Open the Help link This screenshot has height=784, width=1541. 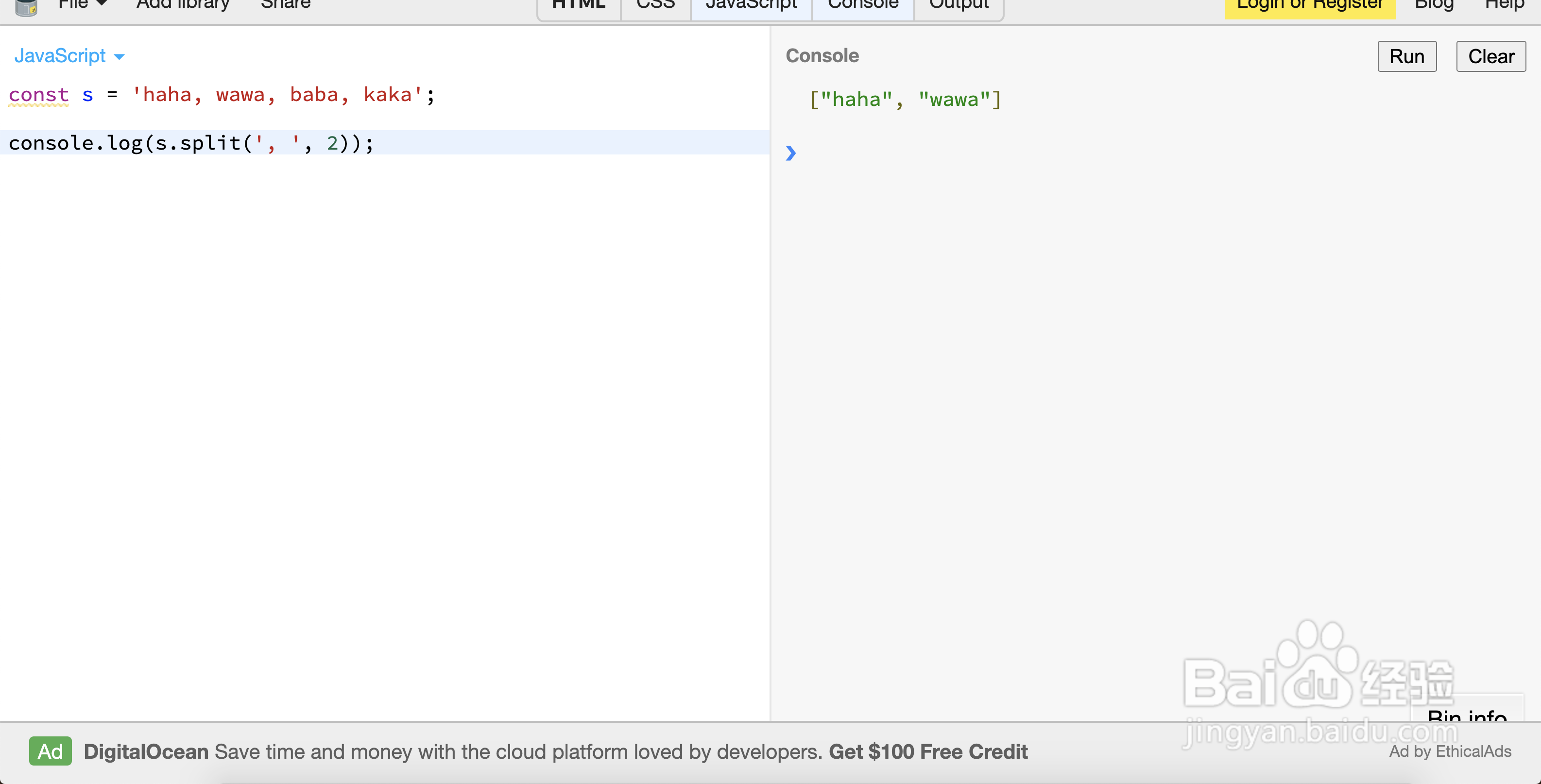1504,5
